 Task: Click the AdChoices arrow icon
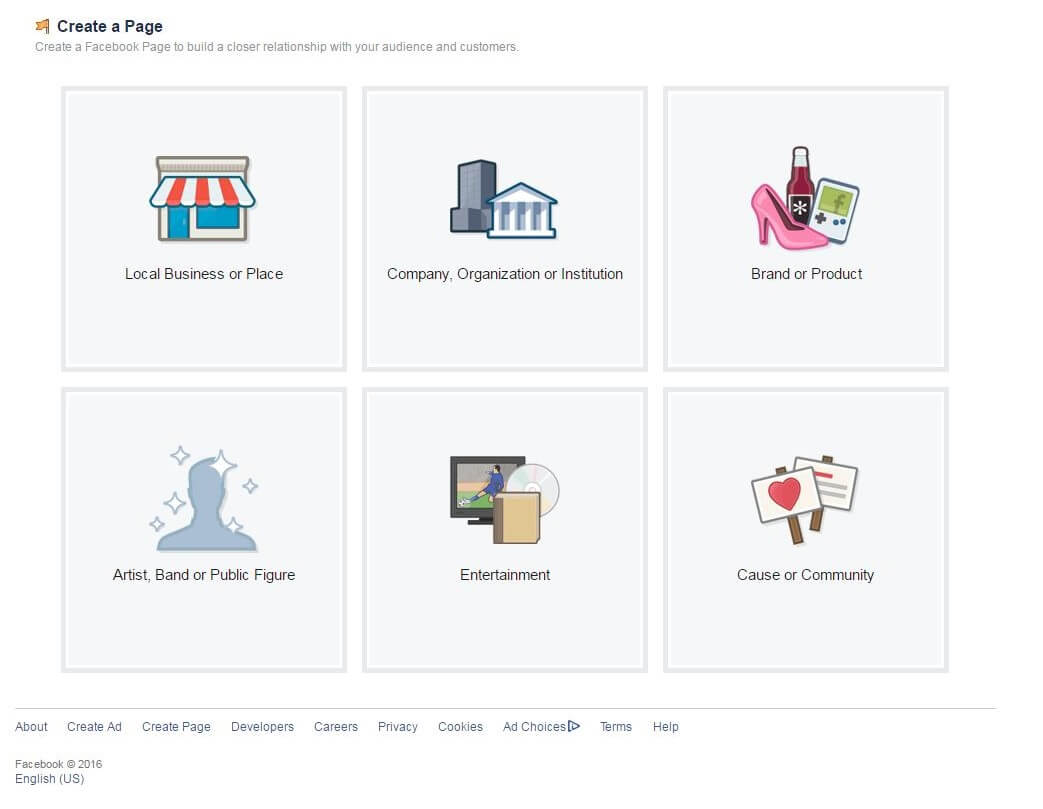pyautogui.click(x=575, y=726)
